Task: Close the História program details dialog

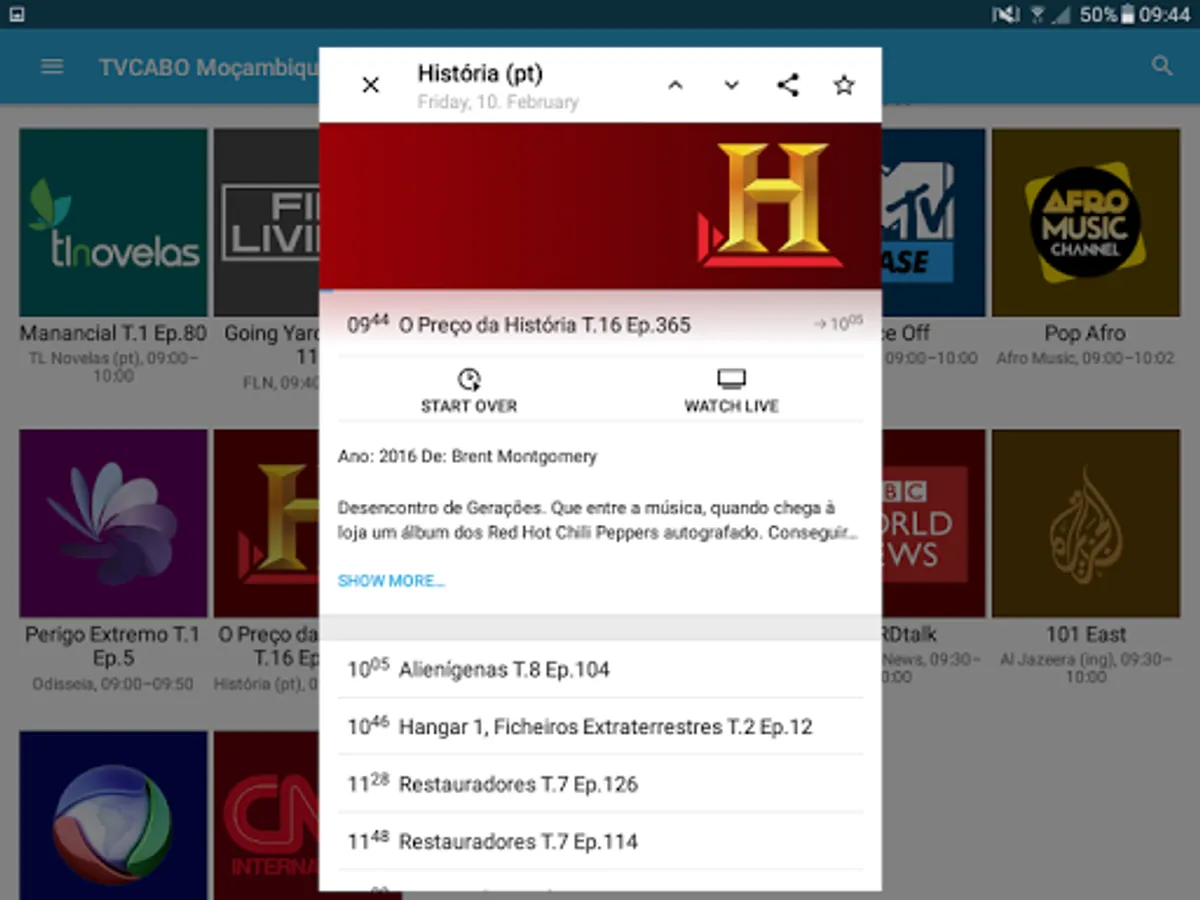Action: pos(370,86)
